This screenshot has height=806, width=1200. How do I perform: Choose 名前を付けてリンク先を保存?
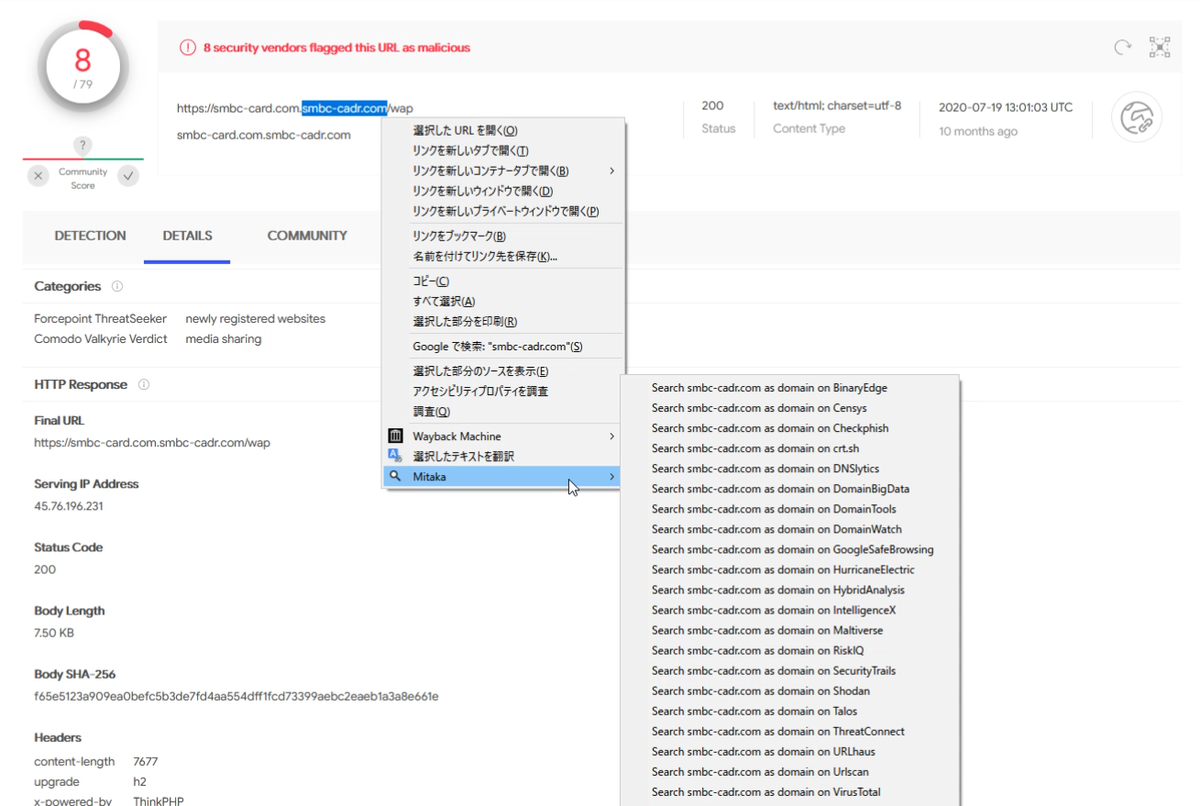(503, 256)
